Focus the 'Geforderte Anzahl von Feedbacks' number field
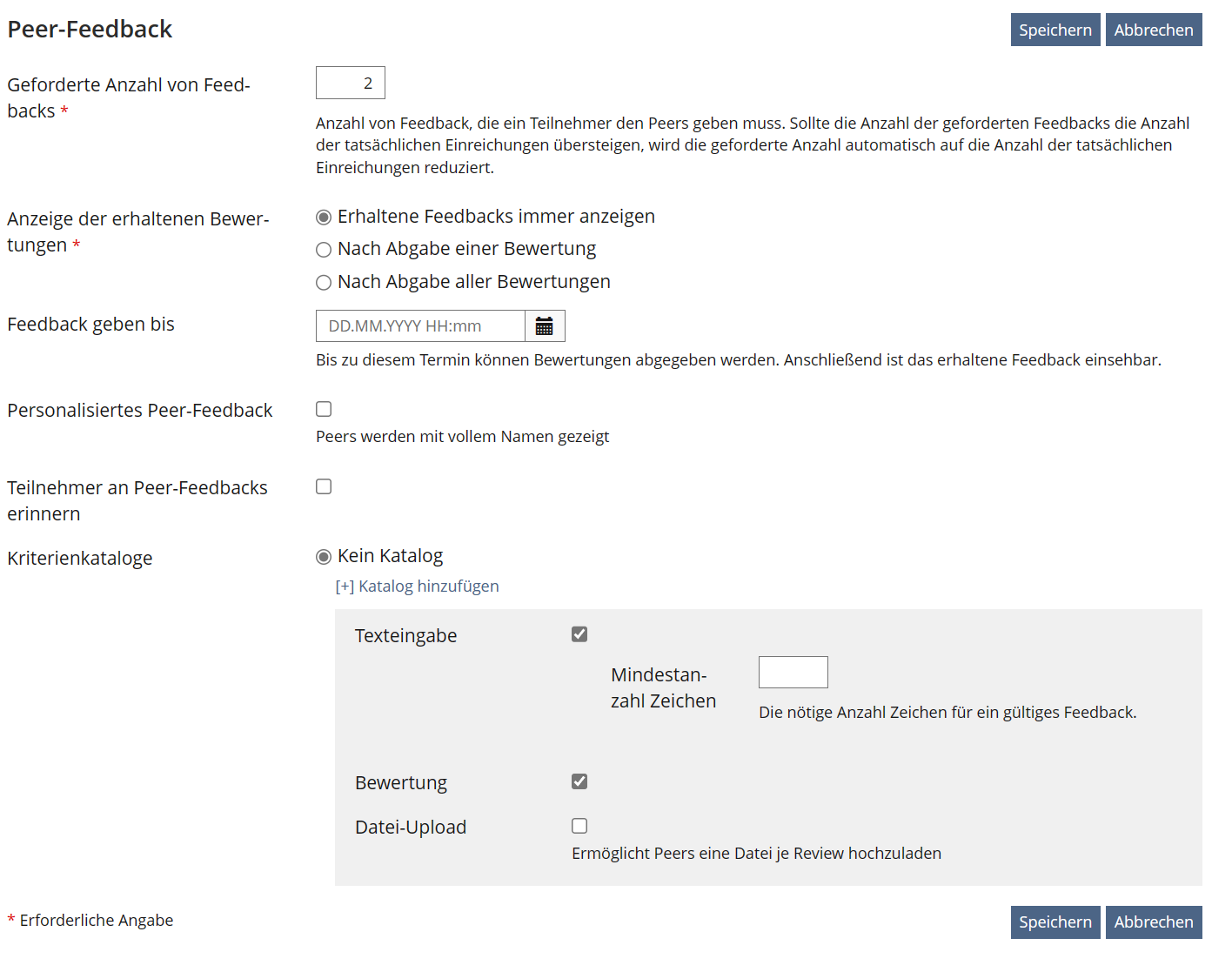The image size is (1232, 972). click(350, 83)
